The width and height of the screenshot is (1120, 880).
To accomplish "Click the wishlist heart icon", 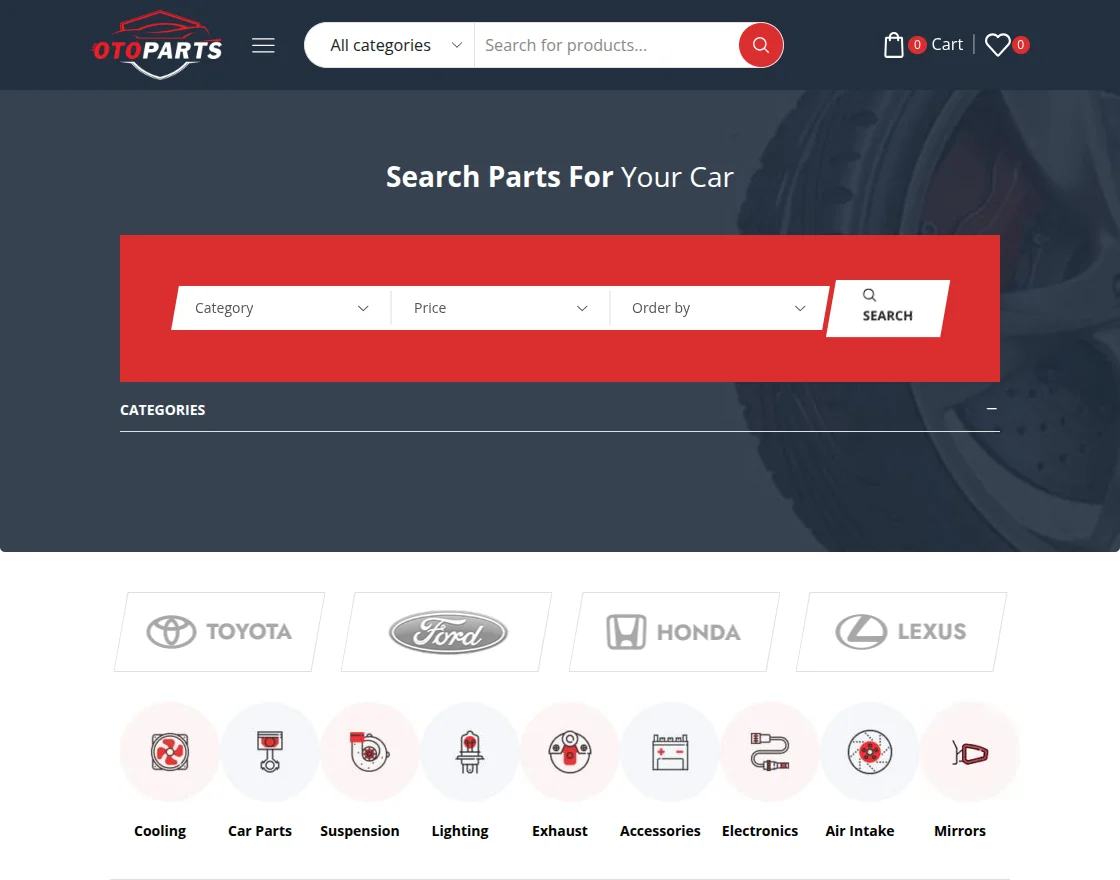I will coord(997,44).
